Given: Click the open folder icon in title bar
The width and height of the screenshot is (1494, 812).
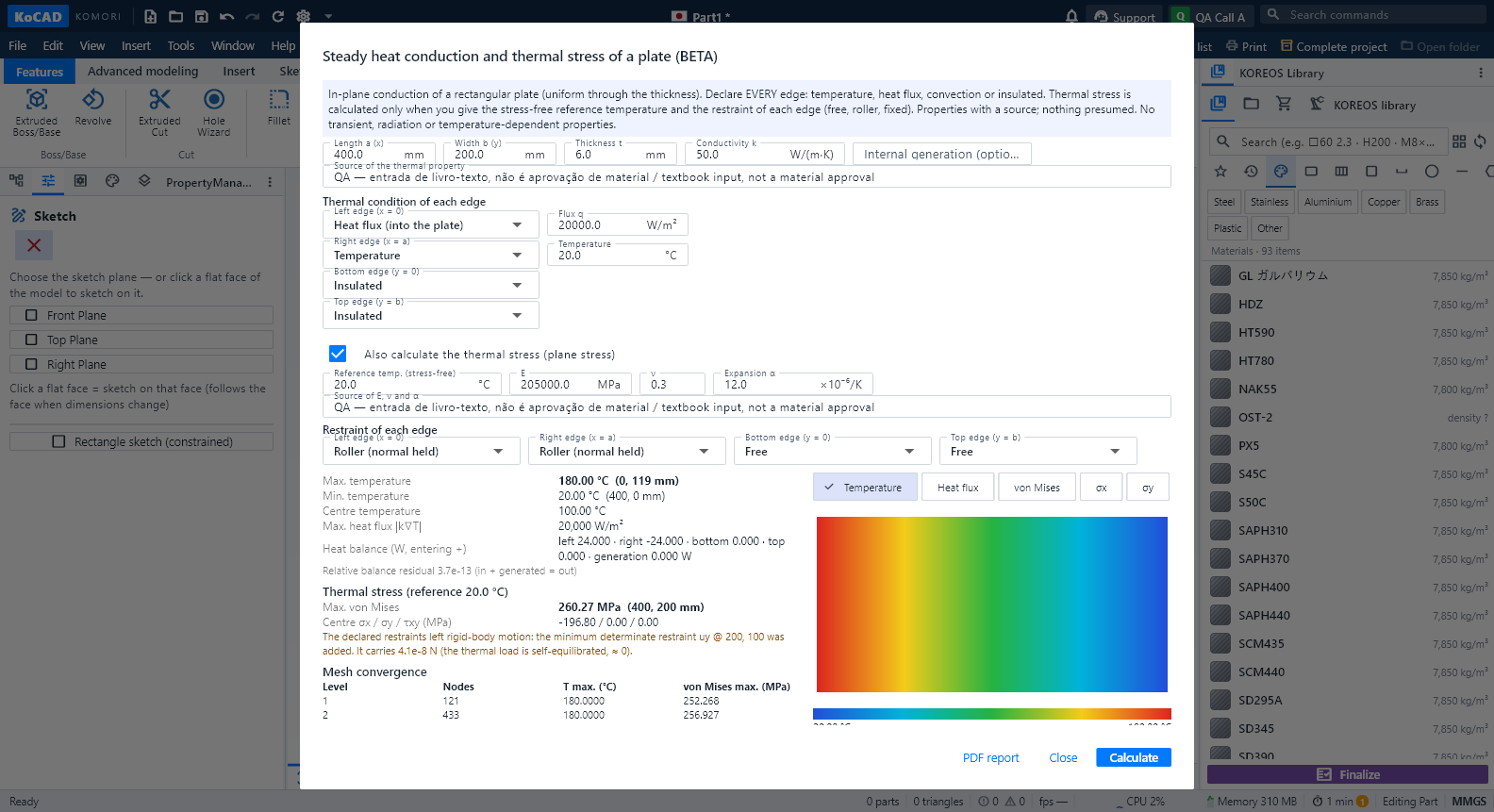Looking at the screenshot, I should 176,16.
